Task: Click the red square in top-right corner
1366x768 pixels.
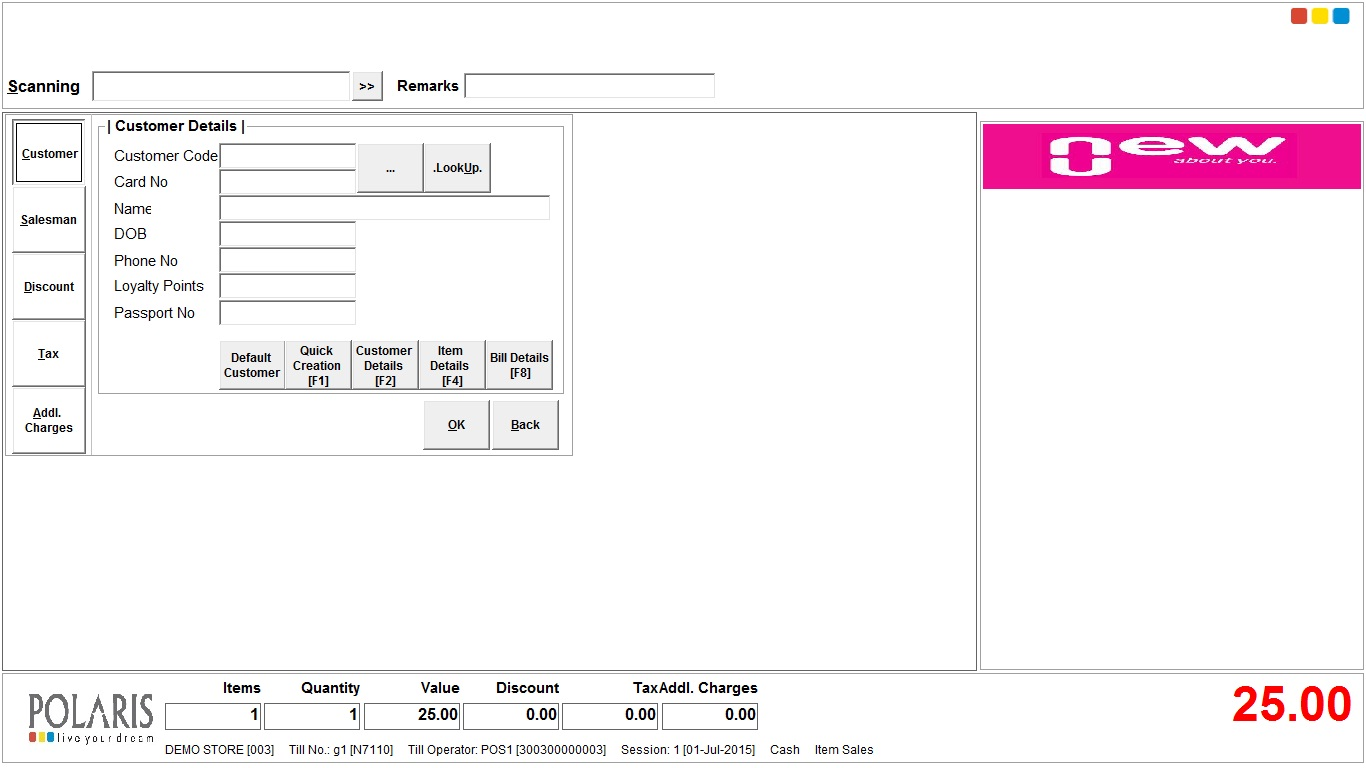Action: 1299,16
